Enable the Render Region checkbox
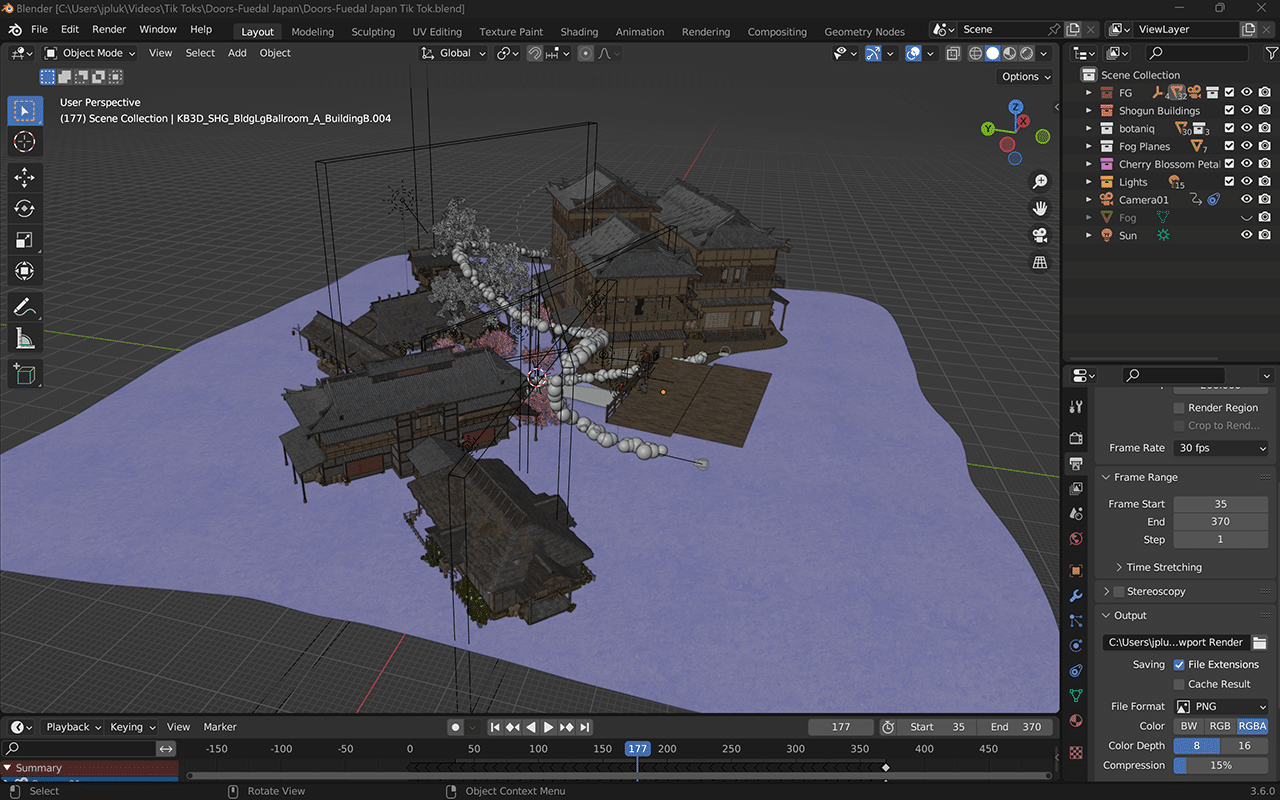The width and height of the screenshot is (1280, 800). (1179, 408)
